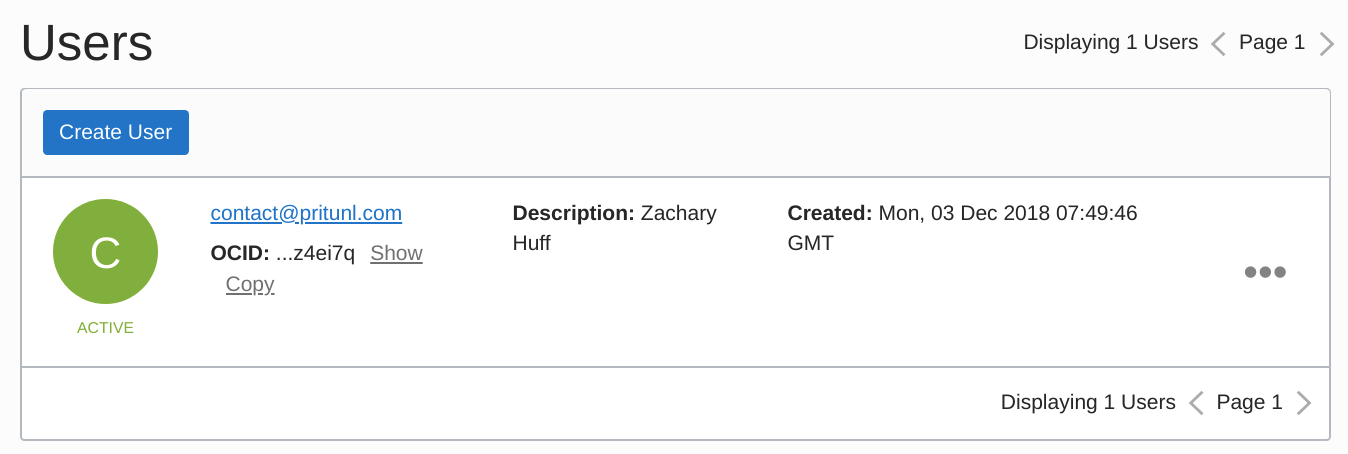Image resolution: width=1348 pixels, height=454 pixels.
Task: Click the Create User button
Action: click(x=116, y=132)
